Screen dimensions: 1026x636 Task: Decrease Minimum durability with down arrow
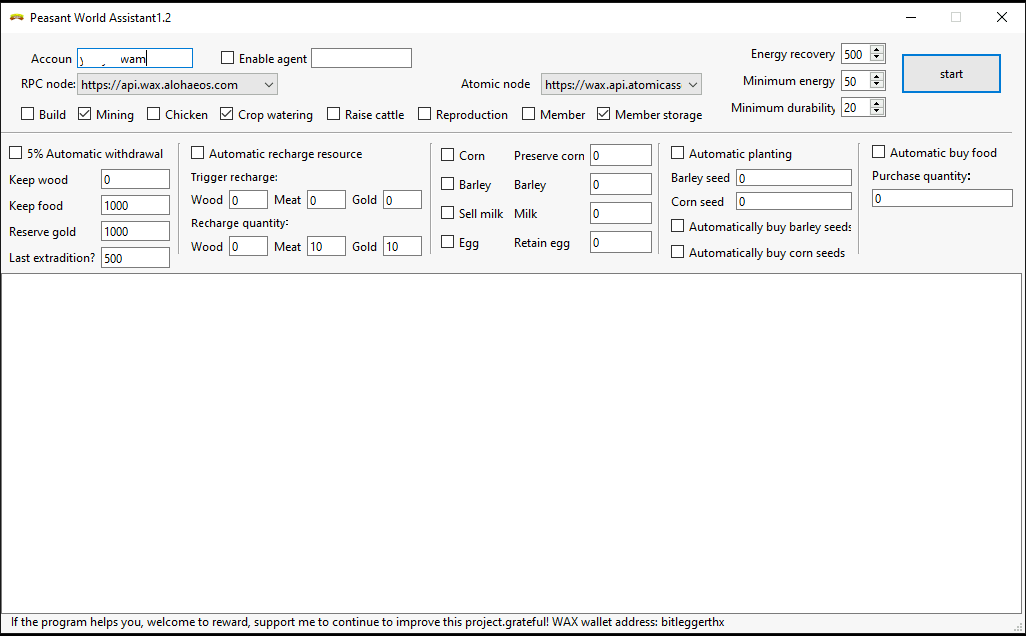click(877, 111)
